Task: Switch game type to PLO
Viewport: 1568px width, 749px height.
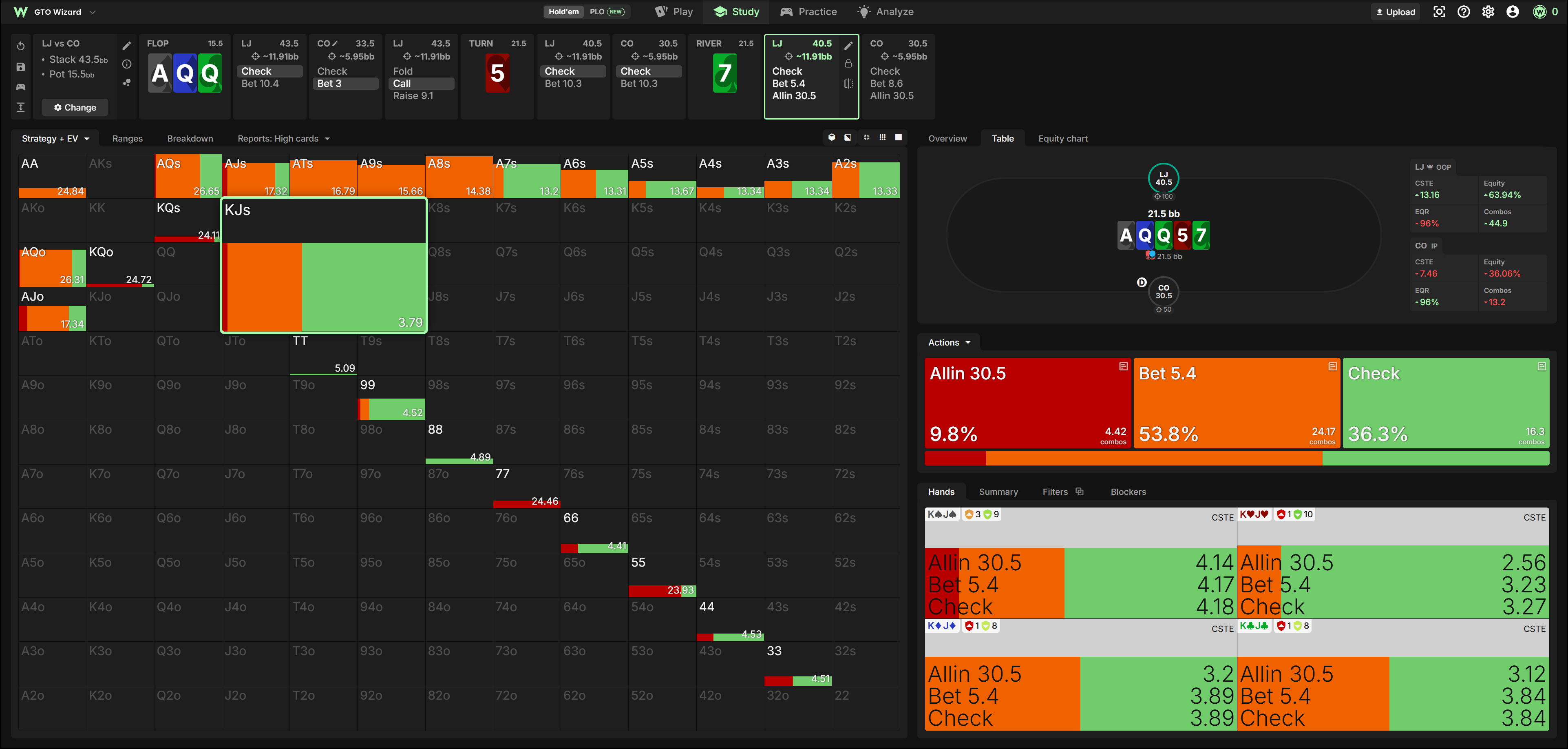Action: (606, 11)
